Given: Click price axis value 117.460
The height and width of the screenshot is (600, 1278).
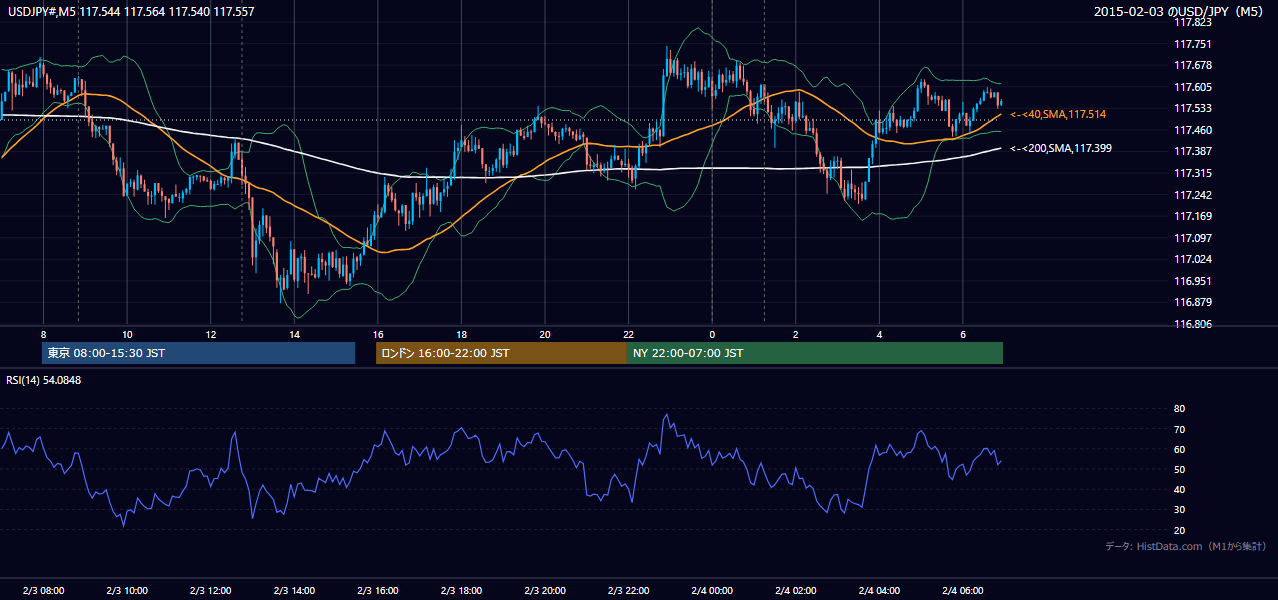Looking at the screenshot, I should 1192,130.
